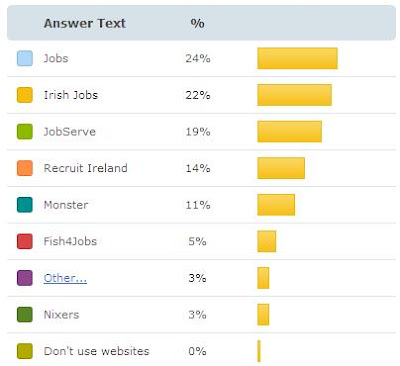
Task: Click the Monster 11% result bar
Action: 276,205
